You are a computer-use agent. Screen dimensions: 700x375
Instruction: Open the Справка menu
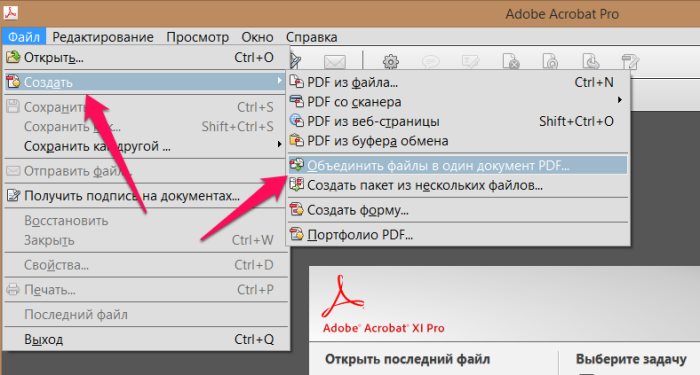coord(312,37)
